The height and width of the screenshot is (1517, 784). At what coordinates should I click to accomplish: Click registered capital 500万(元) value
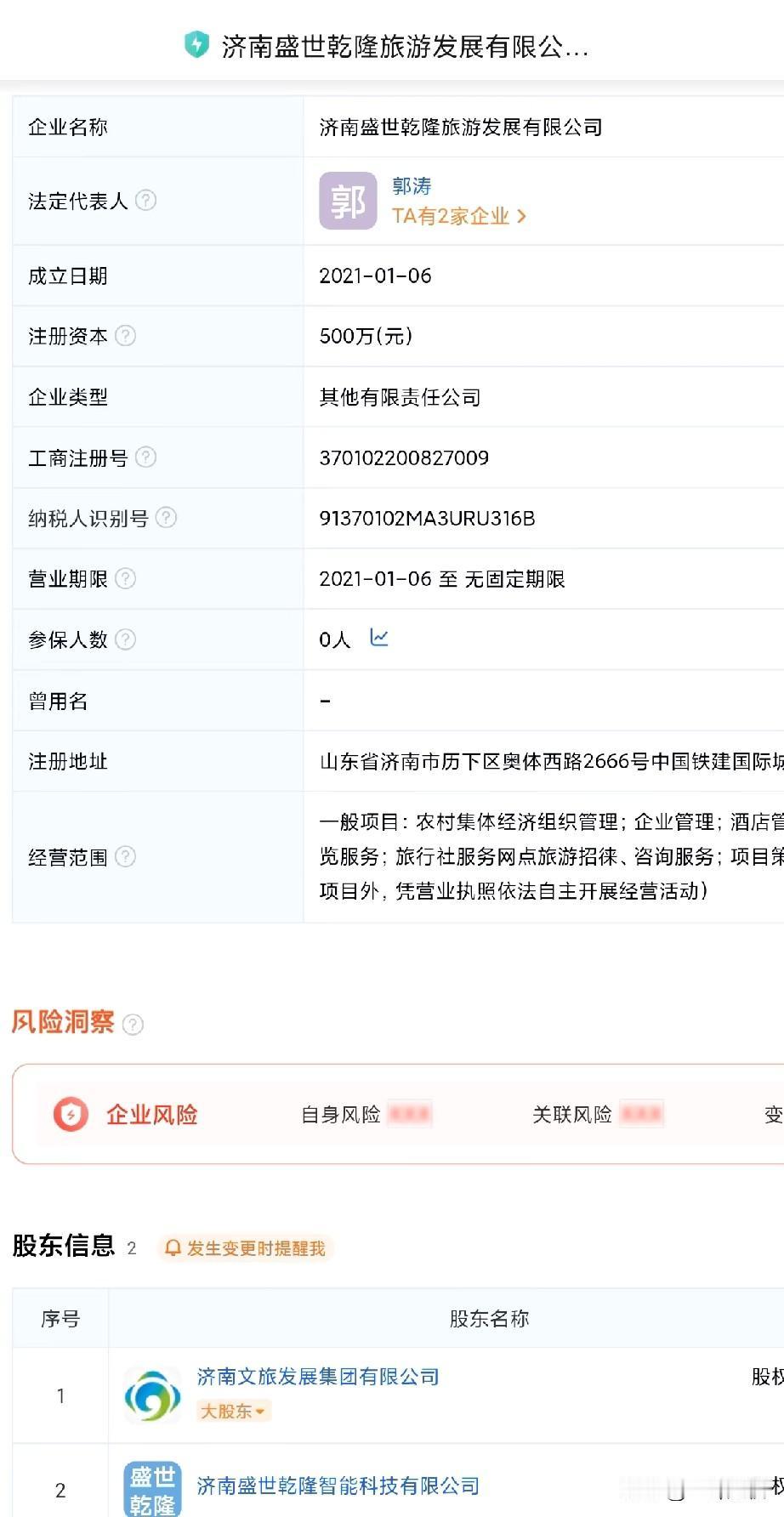tap(366, 336)
